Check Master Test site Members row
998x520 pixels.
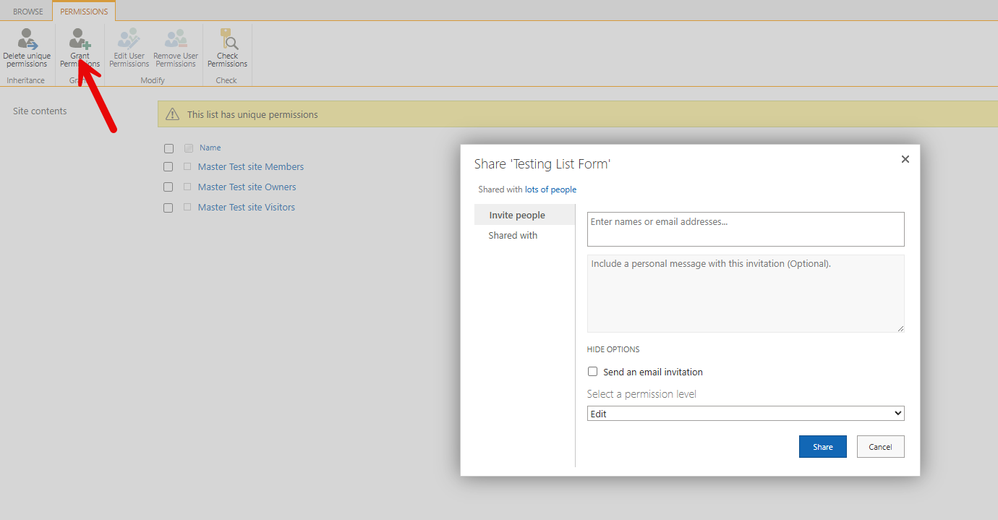[168, 167]
